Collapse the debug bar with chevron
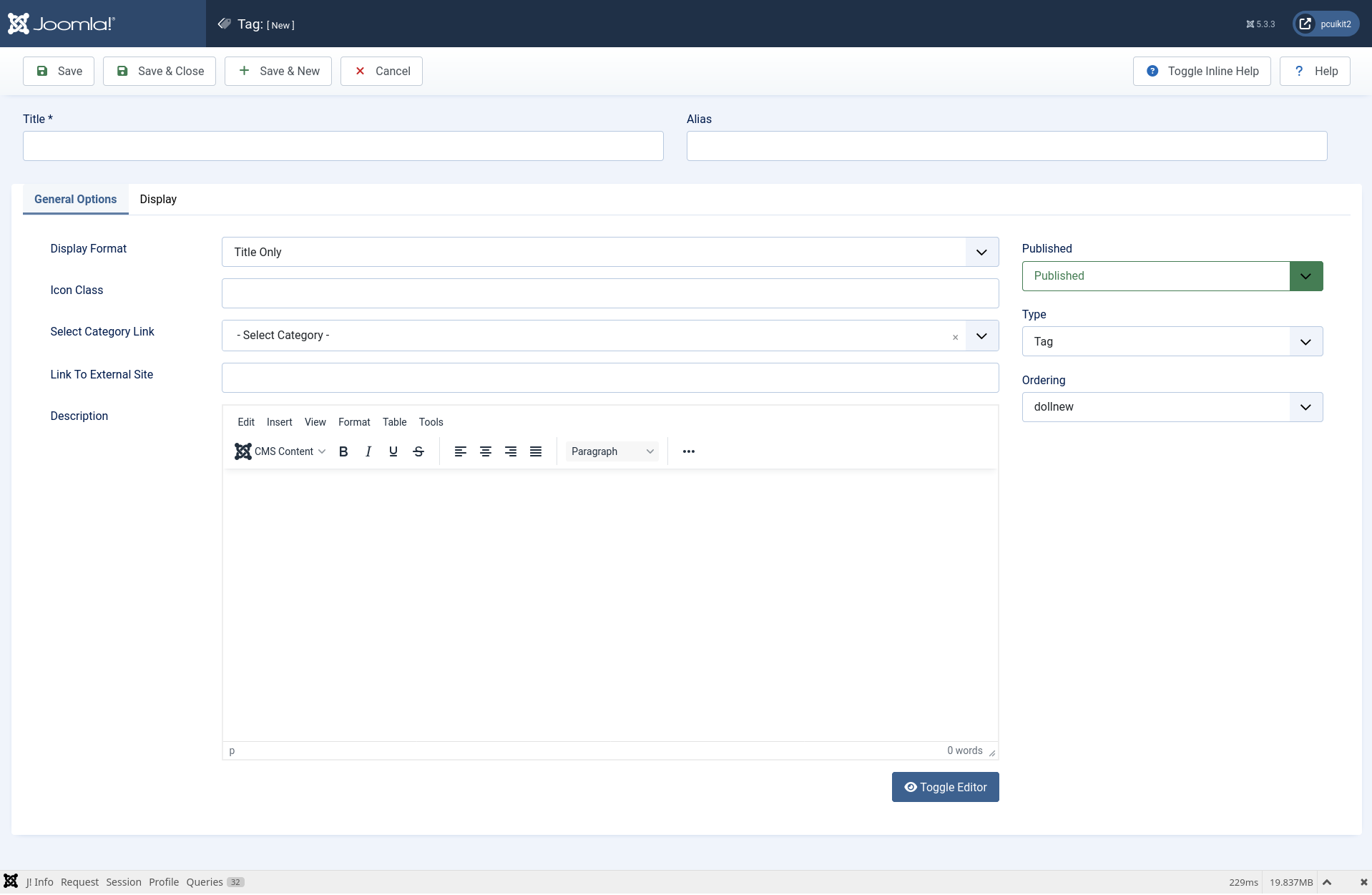1372x895 pixels. pyautogui.click(x=1327, y=882)
